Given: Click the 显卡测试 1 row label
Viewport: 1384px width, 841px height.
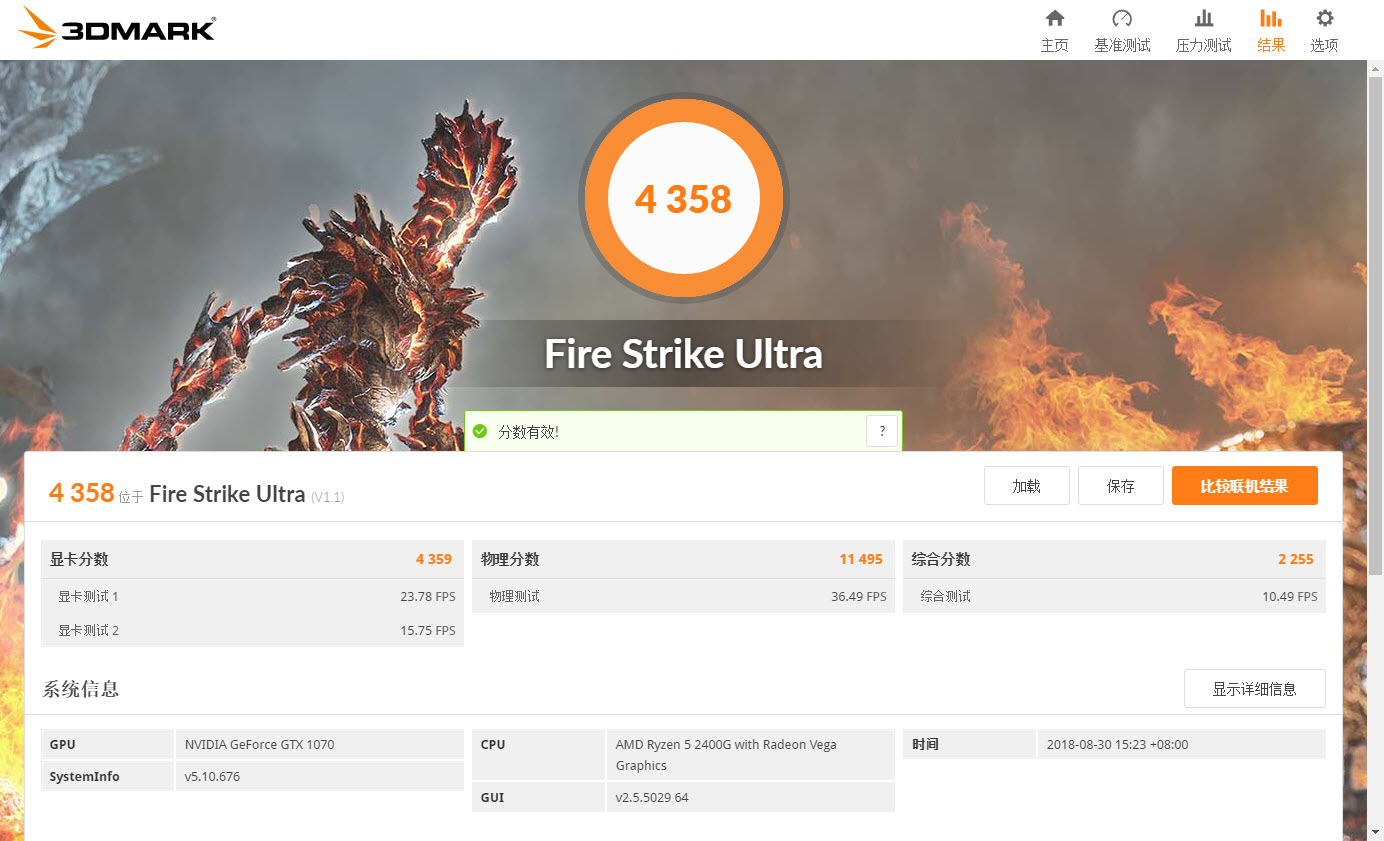Looking at the screenshot, I should pos(88,597).
